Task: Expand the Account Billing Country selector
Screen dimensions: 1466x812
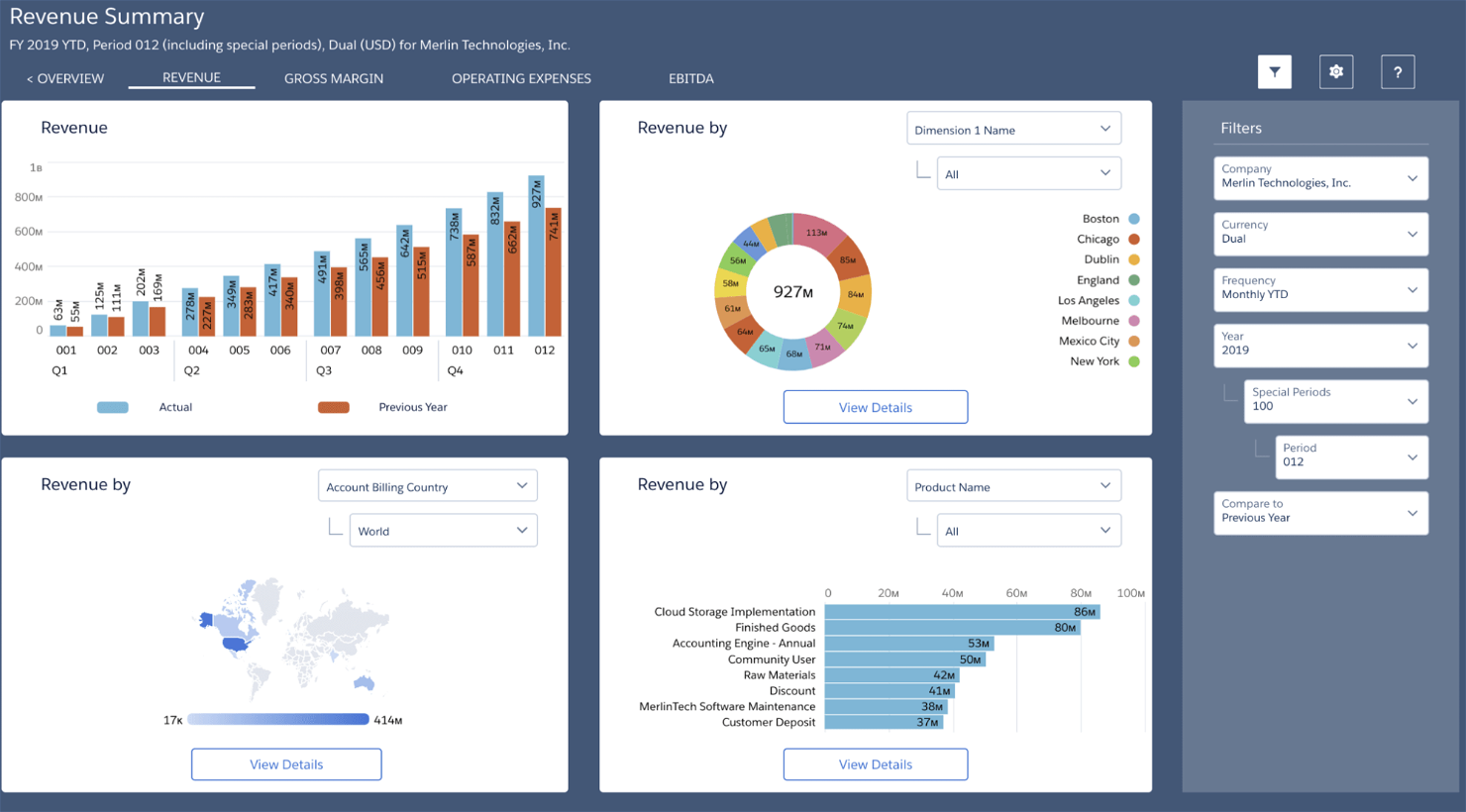Action: coord(427,485)
